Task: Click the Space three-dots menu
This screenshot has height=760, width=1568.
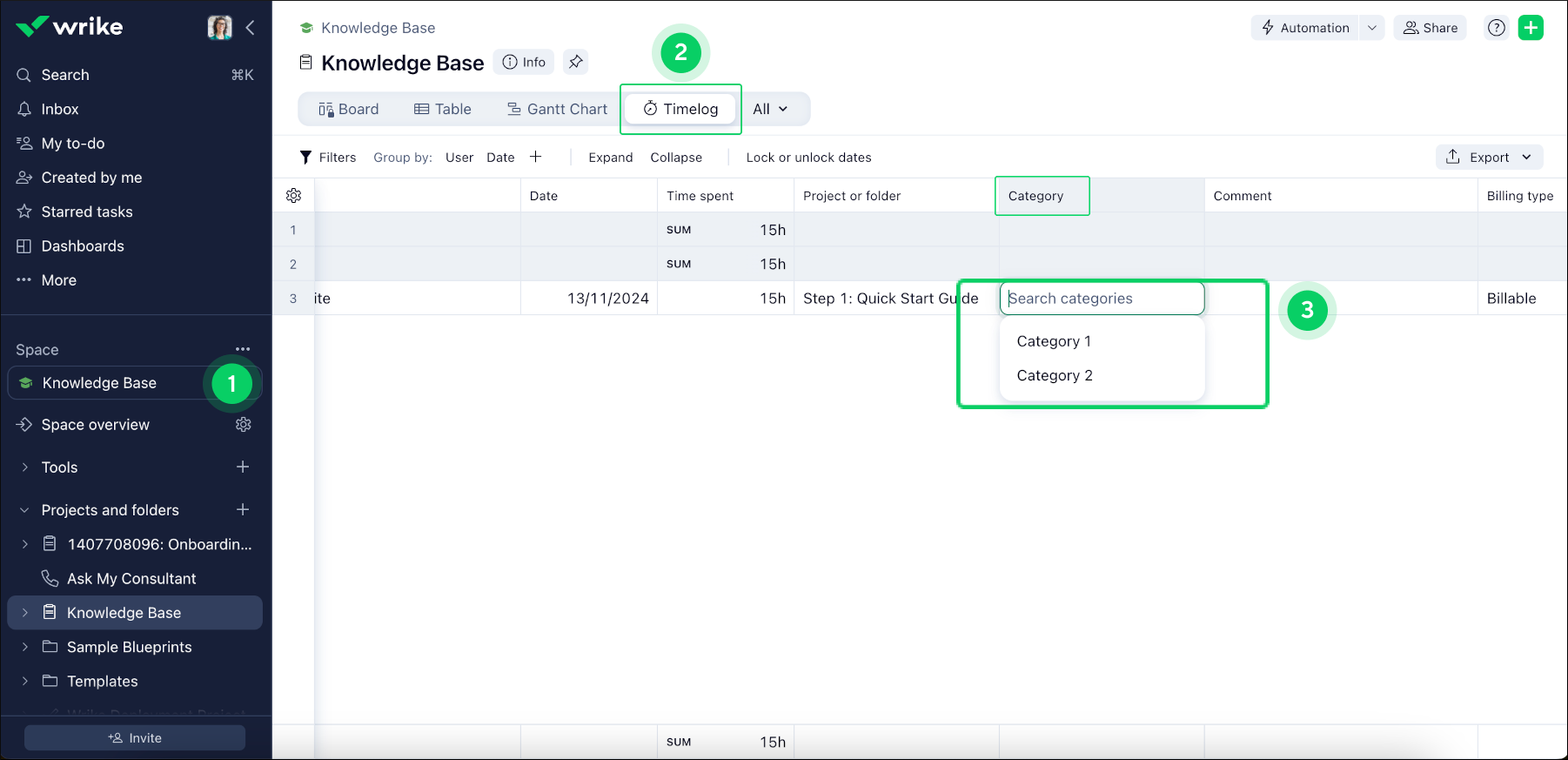Action: 243,349
